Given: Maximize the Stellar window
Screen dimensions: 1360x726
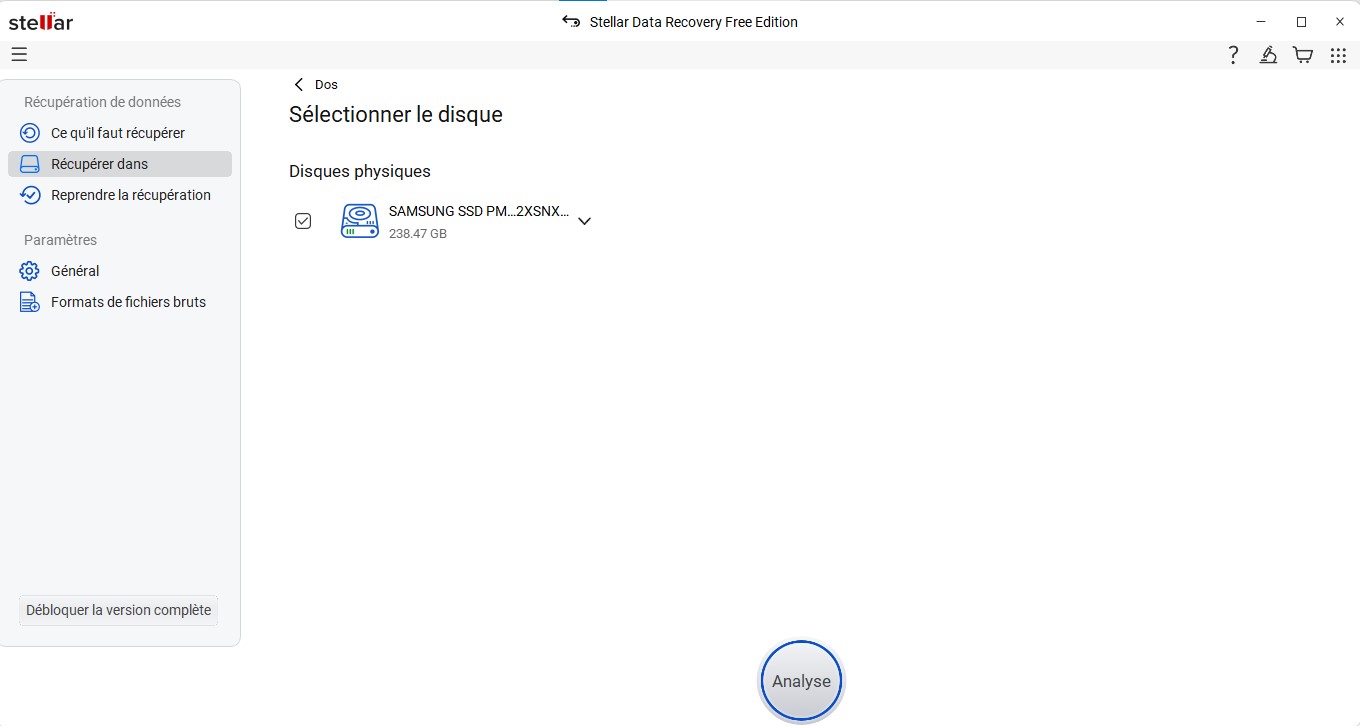Looking at the screenshot, I should [x=1301, y=21].
